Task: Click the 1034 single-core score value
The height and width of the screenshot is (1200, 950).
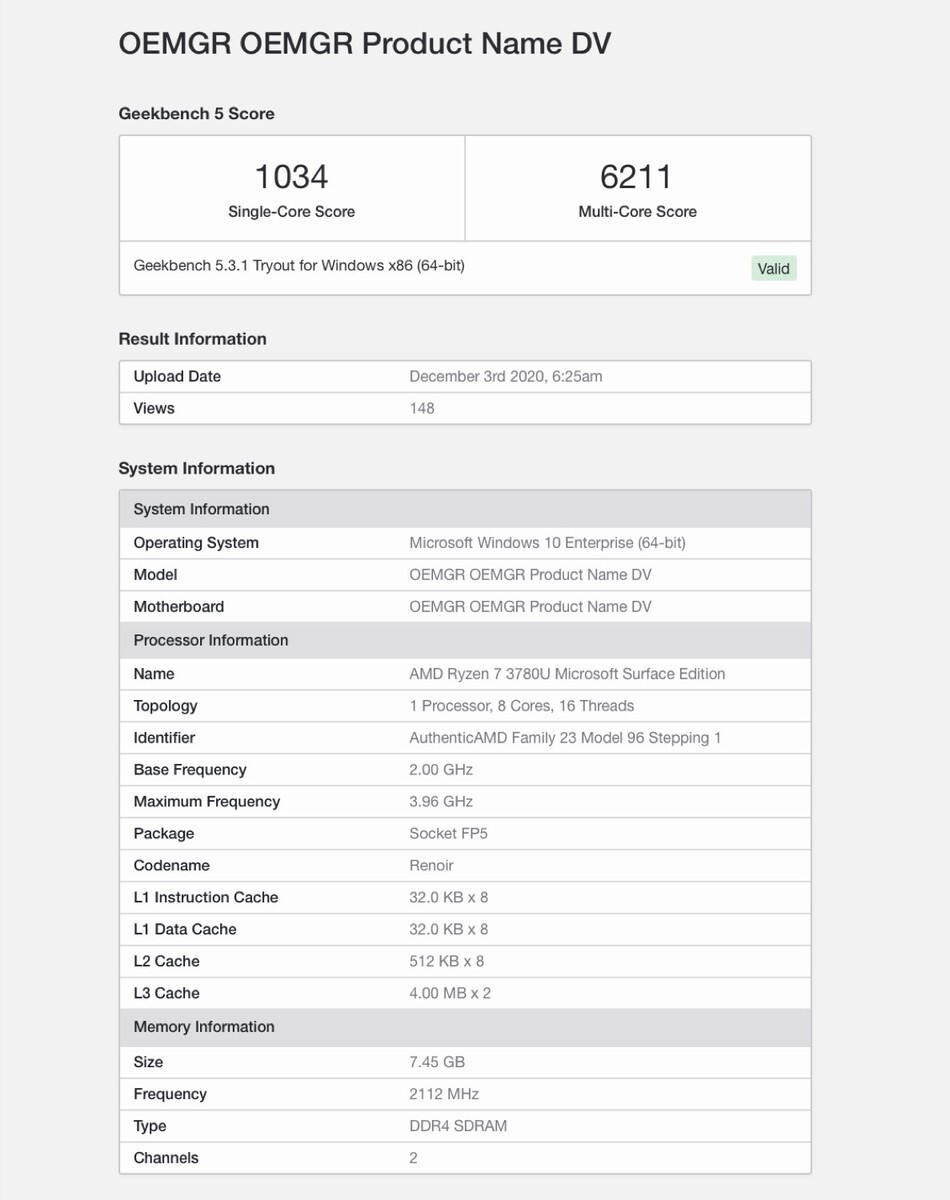Action: (x=291, y=177)
